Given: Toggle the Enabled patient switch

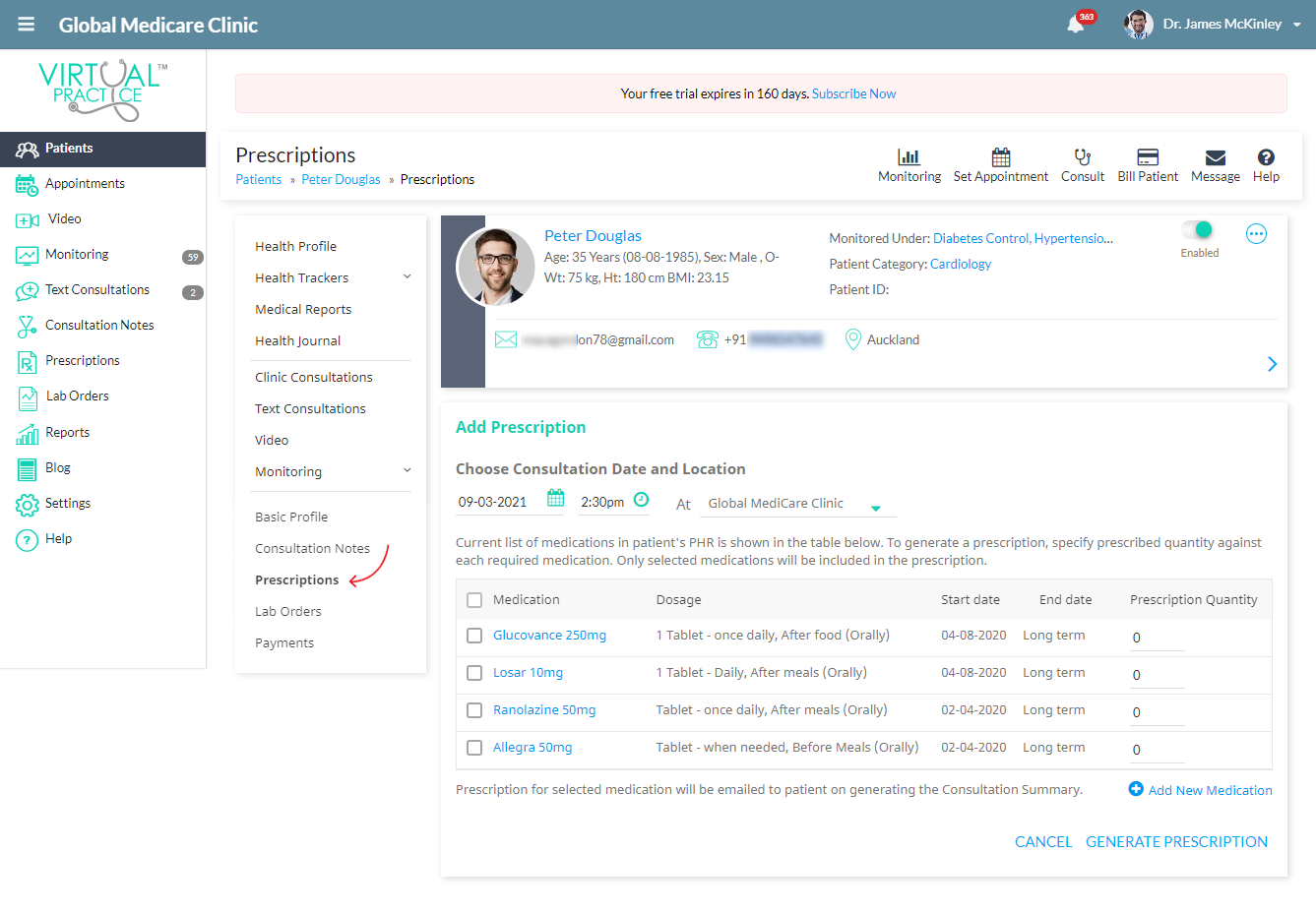Looking at the screenshot, I should click(x=1198, y=229).
